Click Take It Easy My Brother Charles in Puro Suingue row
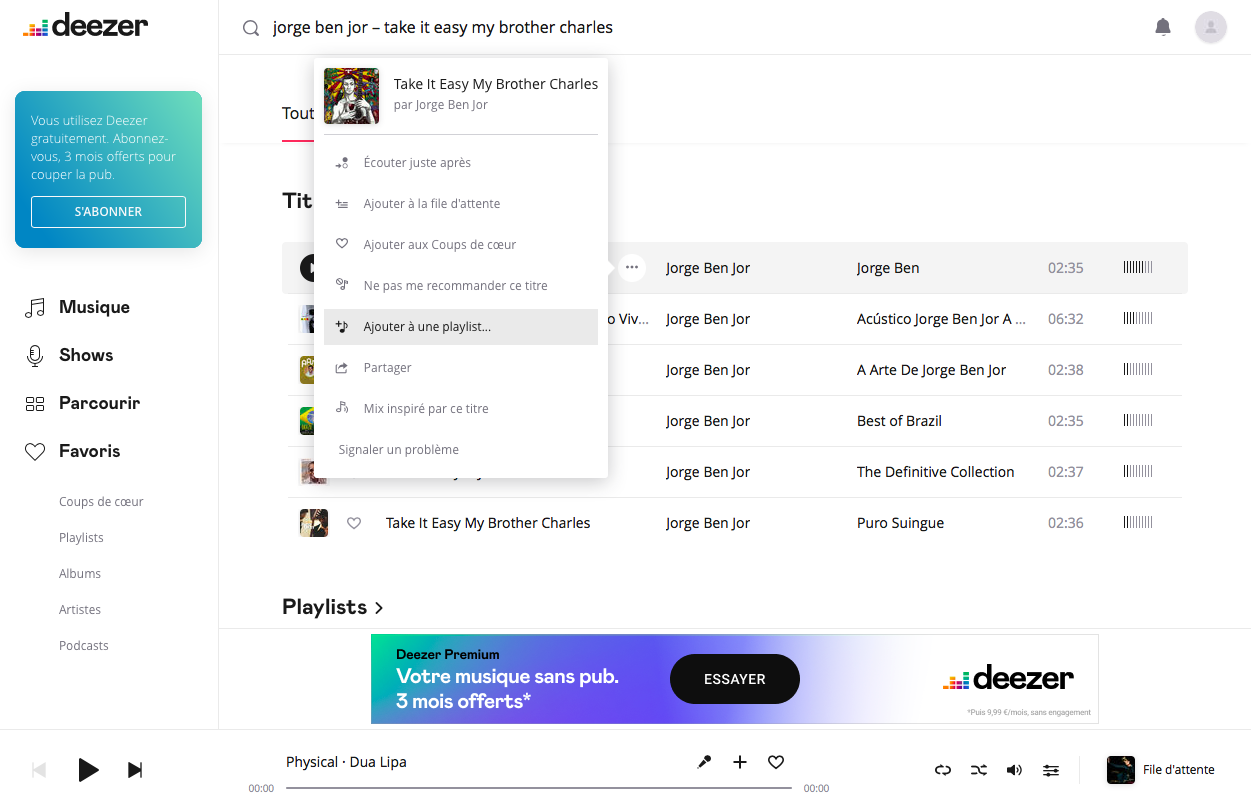The height and width of the screenshot is (805, 1251). [488, 523]
